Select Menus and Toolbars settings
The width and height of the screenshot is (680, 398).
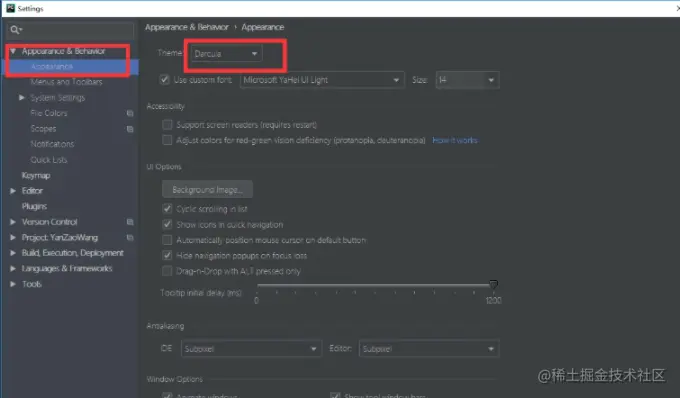coord(66,82)
